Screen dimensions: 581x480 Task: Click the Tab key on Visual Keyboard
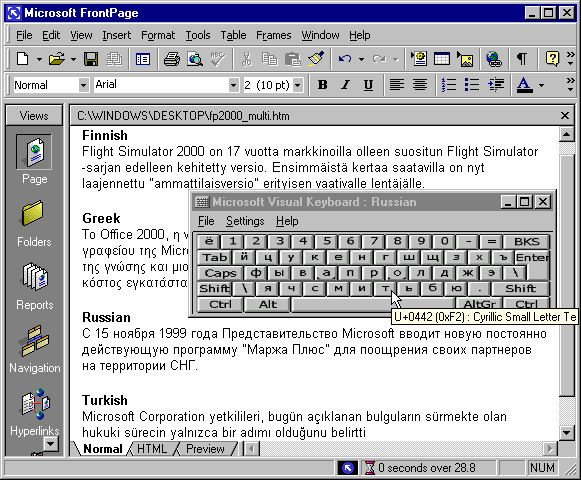pyautogui.click(x=214, y=257)
